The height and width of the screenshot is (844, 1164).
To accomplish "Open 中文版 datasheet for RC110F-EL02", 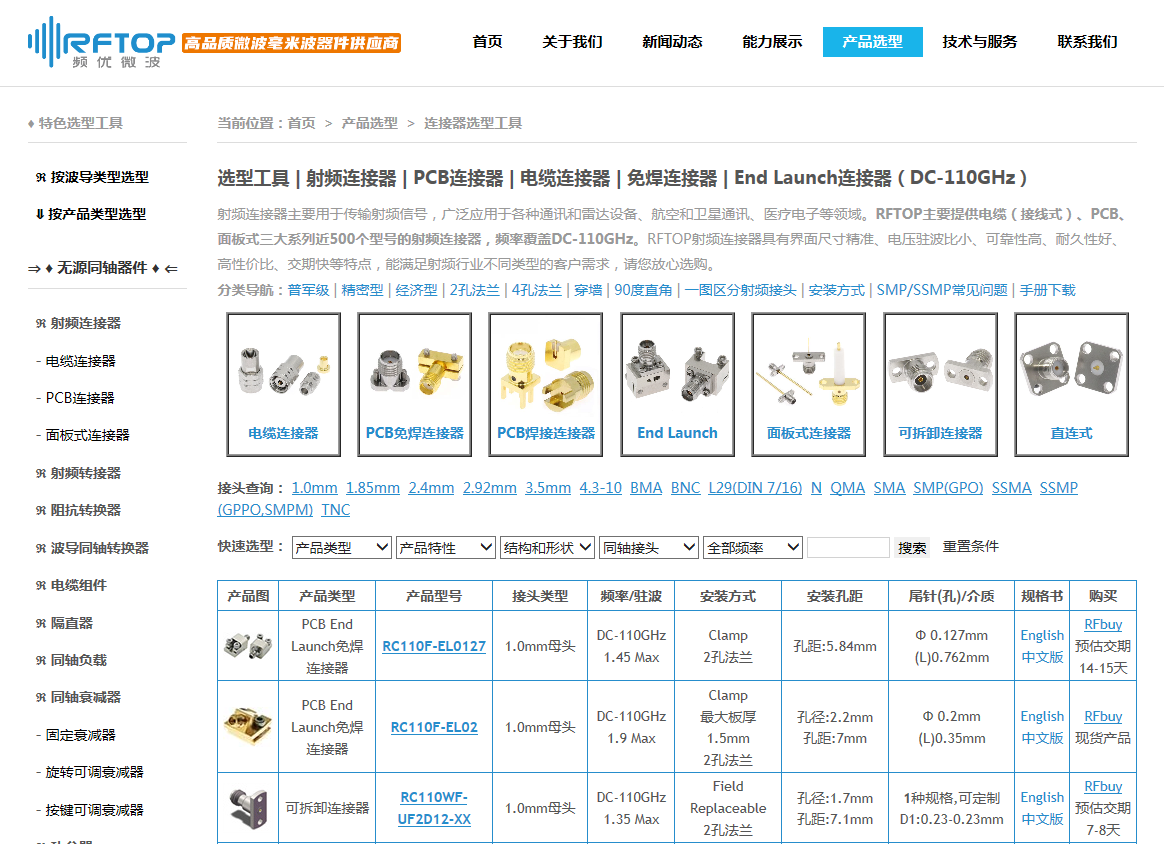I will (x=1042, y=739).
